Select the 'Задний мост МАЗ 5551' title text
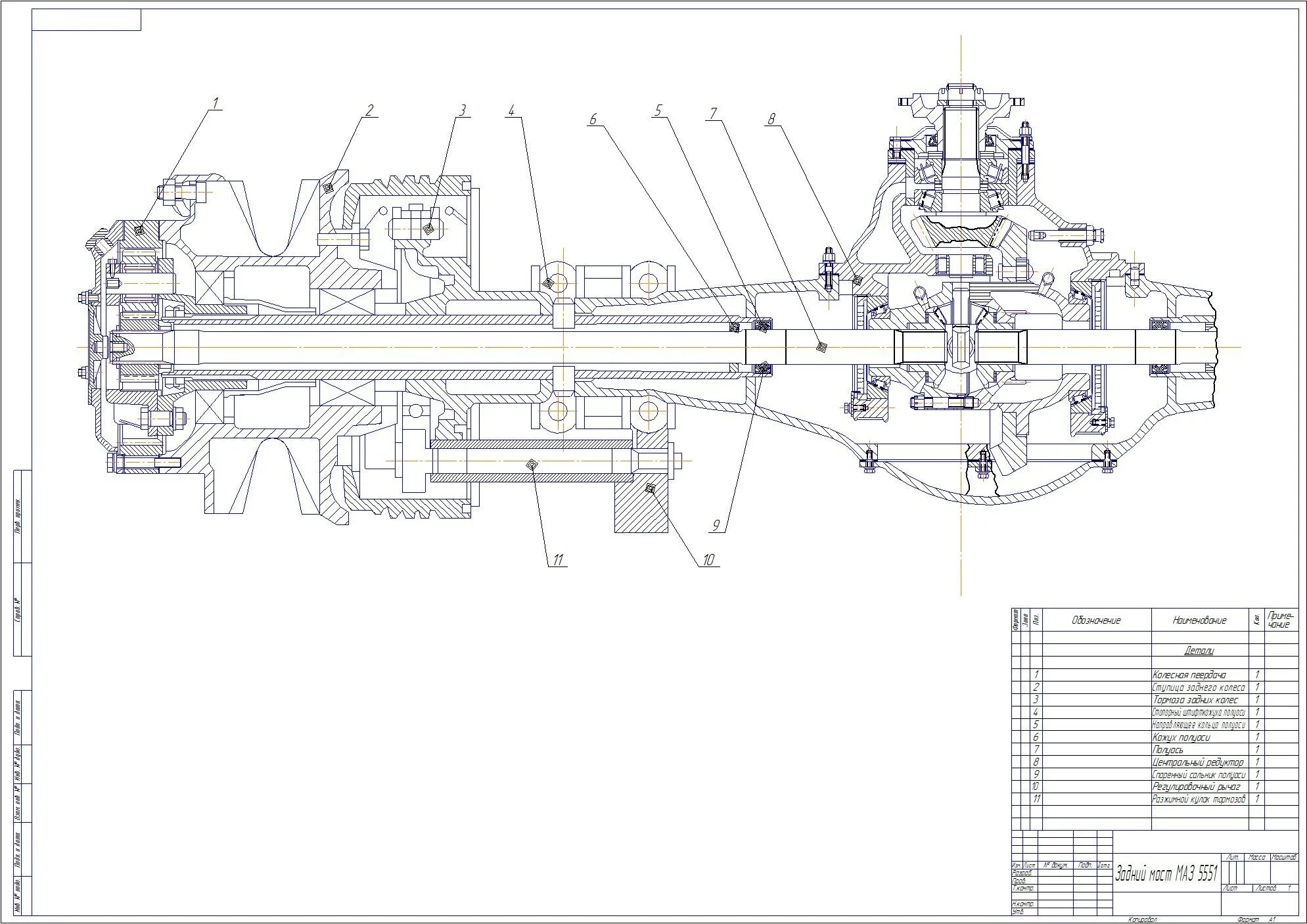1307x924 pixels. point(1166,874)
